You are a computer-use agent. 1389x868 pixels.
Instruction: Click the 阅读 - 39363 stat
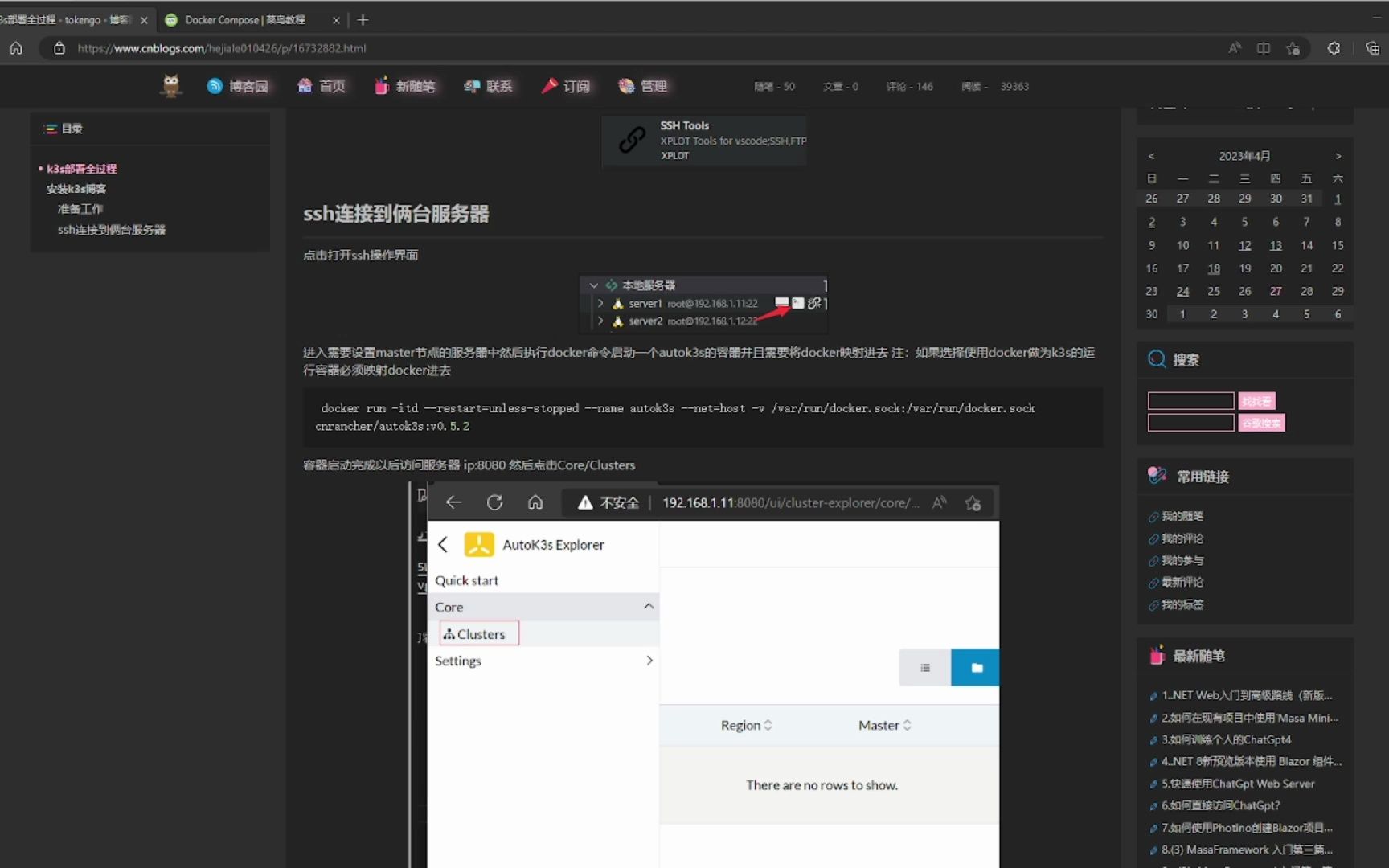(995, 87)
